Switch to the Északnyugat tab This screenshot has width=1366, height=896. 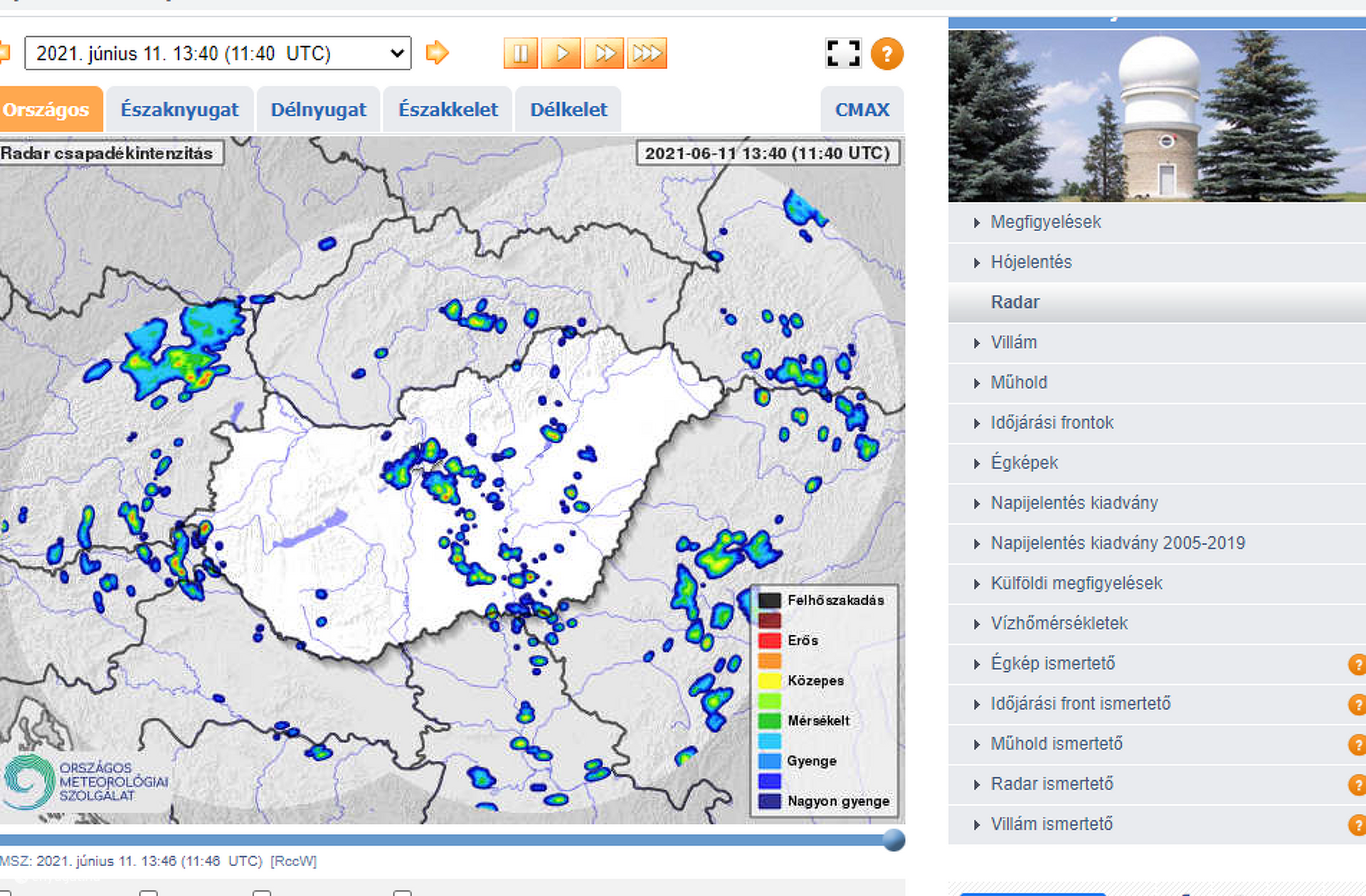pos(179,110)
